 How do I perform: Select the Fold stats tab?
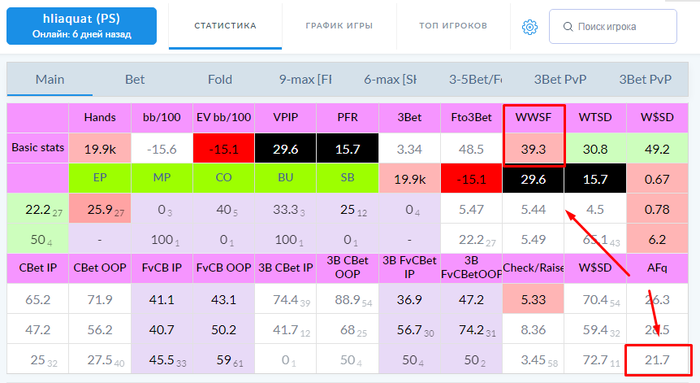click(220, 79)
